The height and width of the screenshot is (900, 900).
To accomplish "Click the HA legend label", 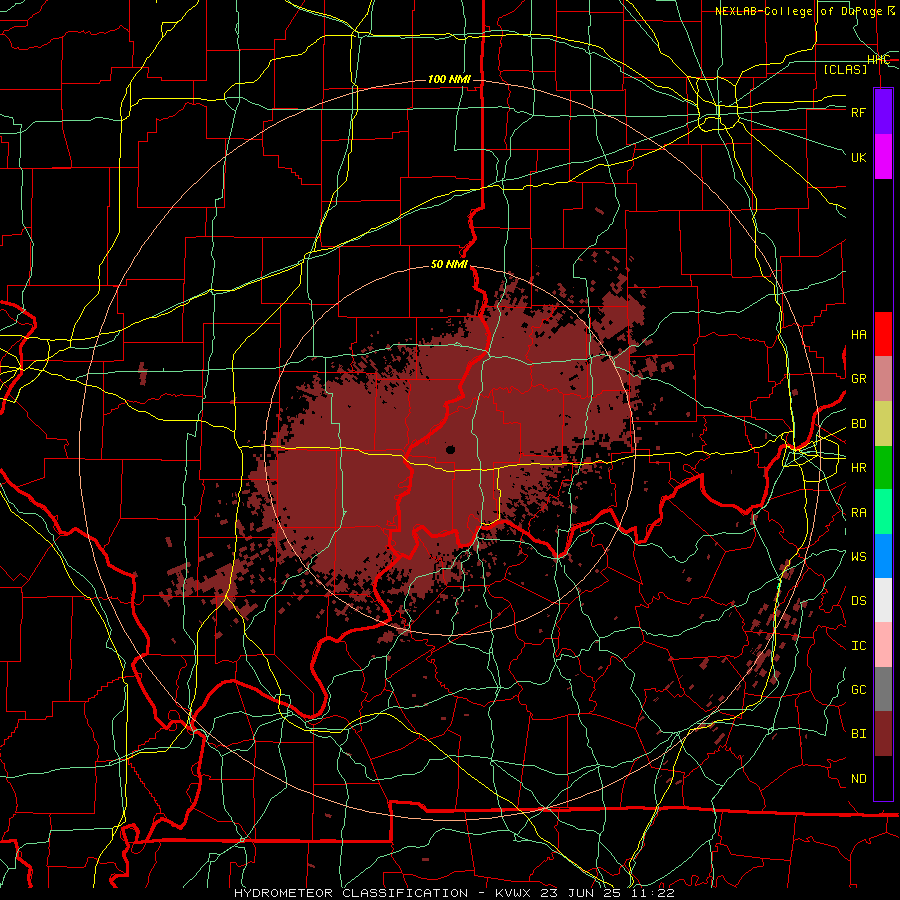I will (858, 335).
